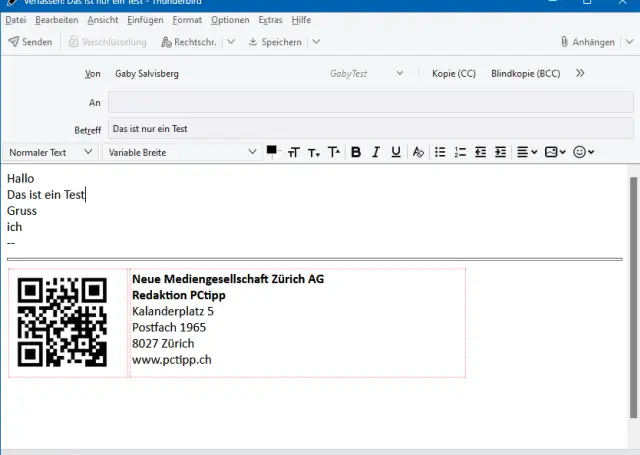Toggle bold formatting
This screenshot has width=640, height=455.
tap(356, 152)
